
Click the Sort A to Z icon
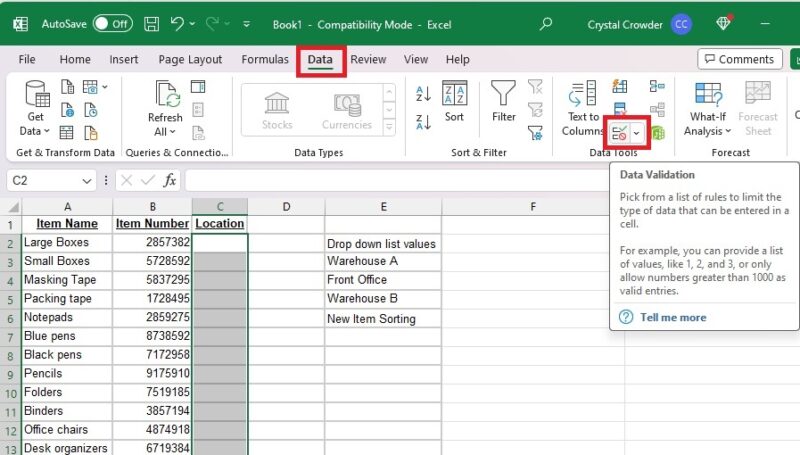[423, 93]
